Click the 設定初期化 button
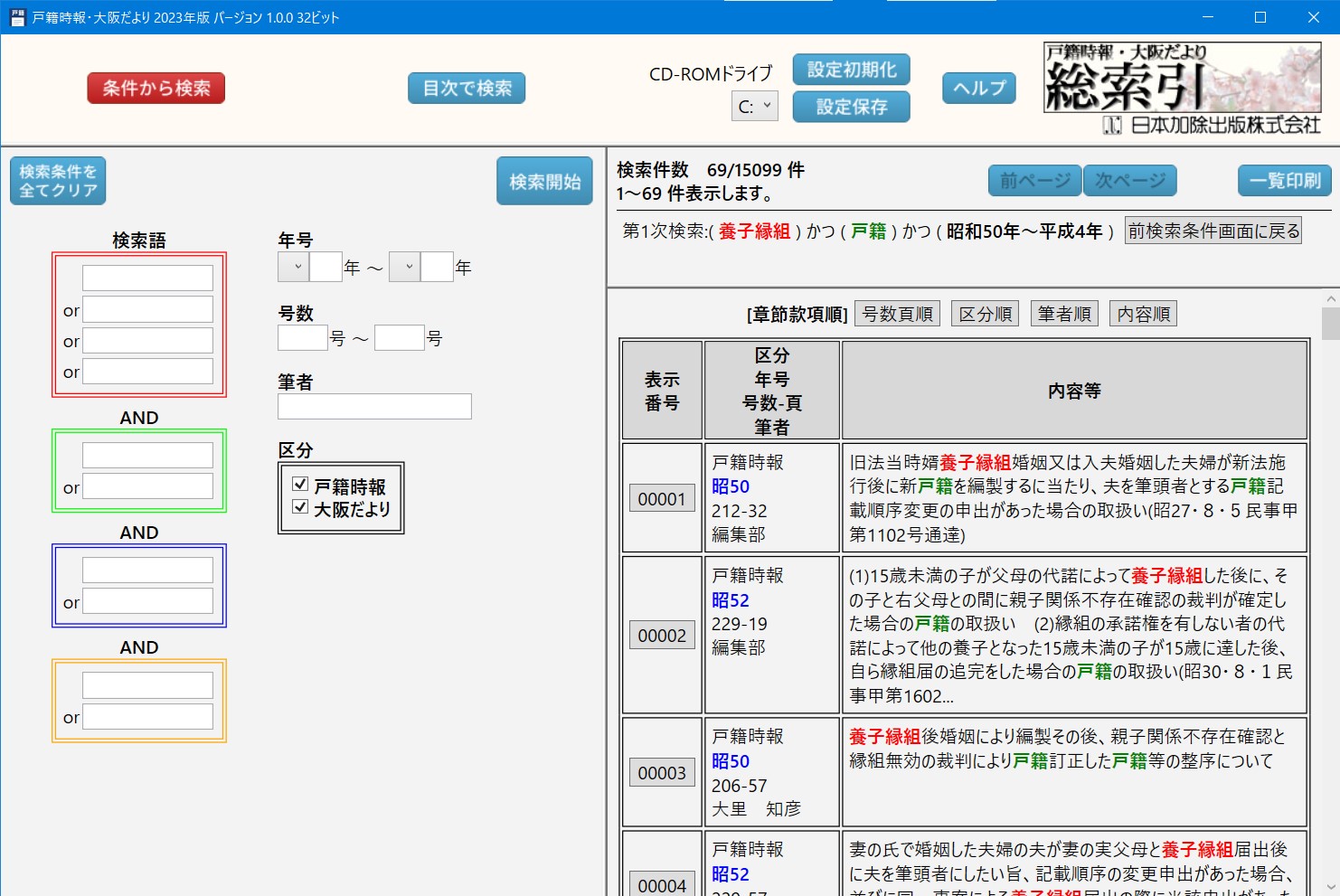 pyautogui.click(x=851, y=70)
